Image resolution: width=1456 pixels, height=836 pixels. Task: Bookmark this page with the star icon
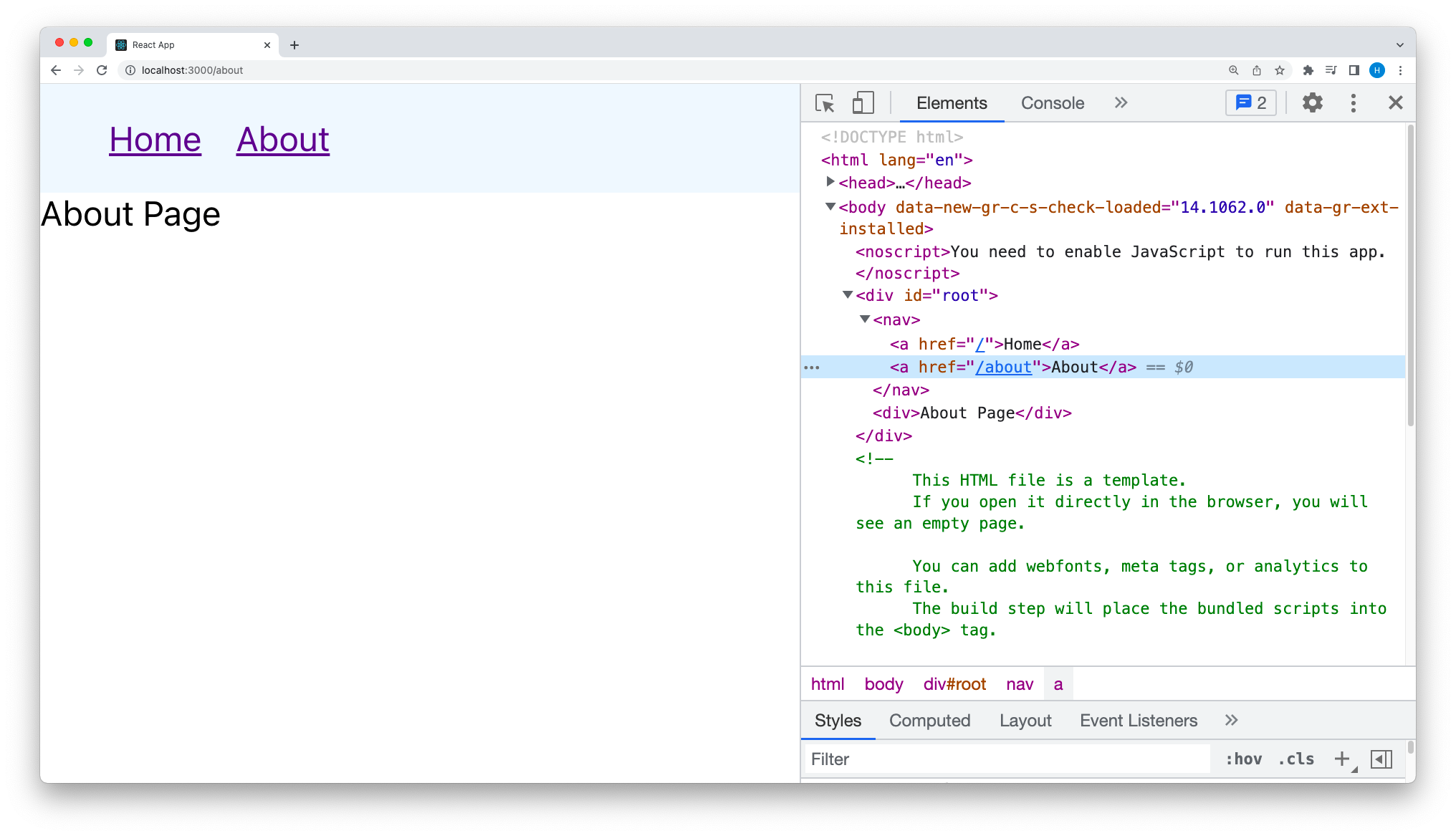point(1280,70)
